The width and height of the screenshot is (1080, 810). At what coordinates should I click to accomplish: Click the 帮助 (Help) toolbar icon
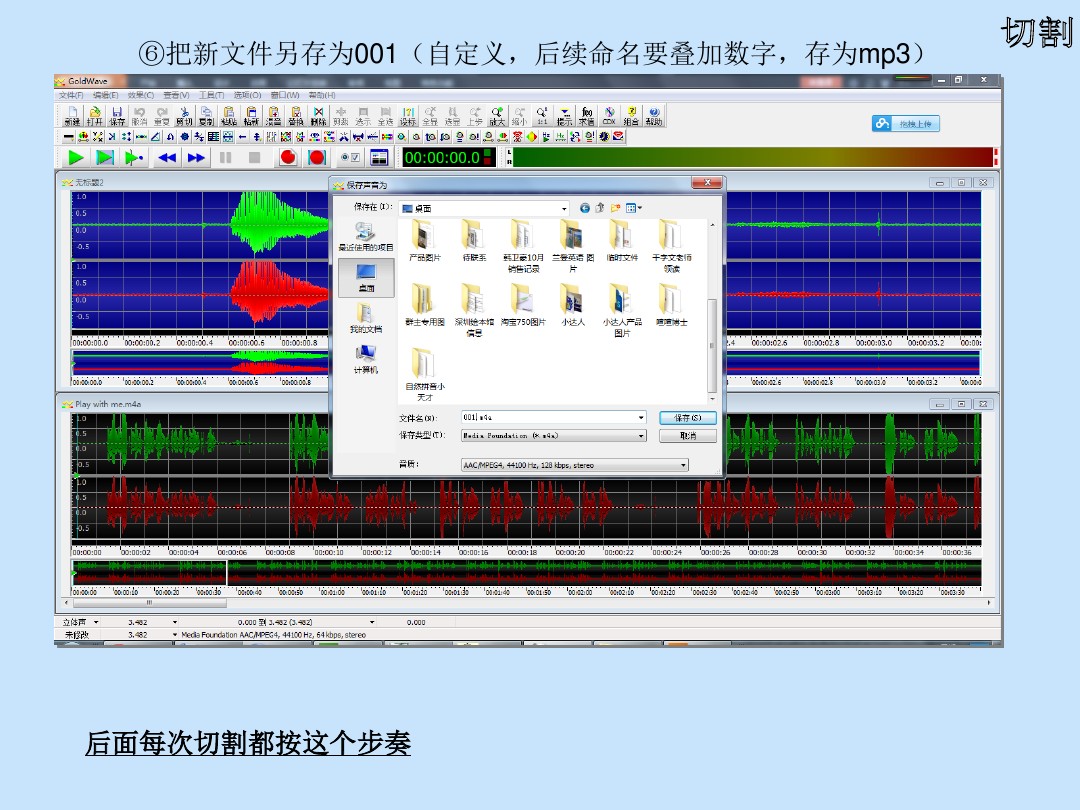[653, 115]
